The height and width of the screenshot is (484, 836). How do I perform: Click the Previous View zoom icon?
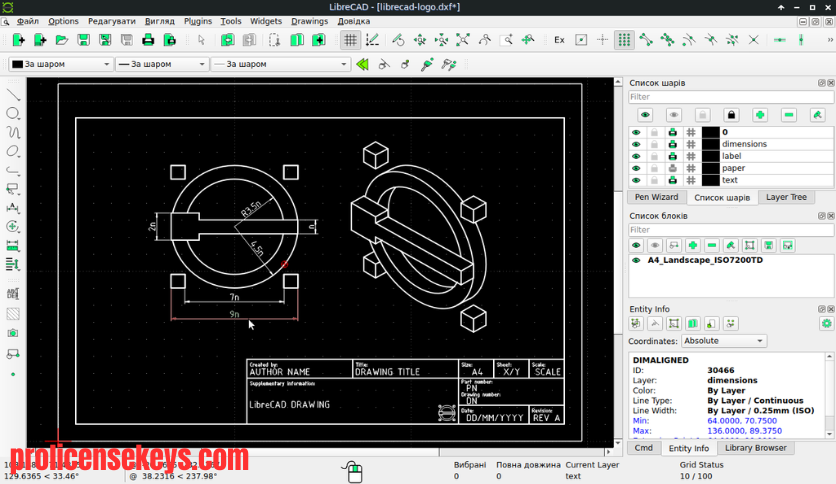485,40
